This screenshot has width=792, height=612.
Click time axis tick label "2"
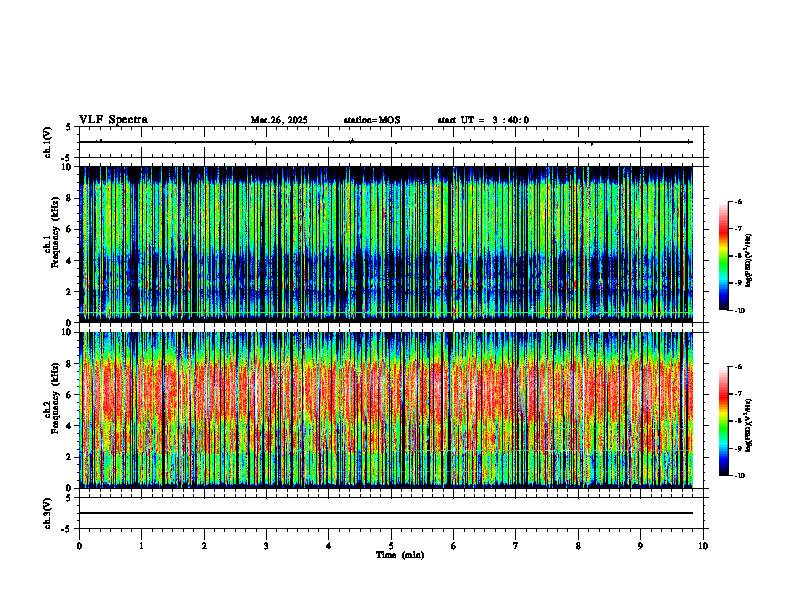[204, 546]
